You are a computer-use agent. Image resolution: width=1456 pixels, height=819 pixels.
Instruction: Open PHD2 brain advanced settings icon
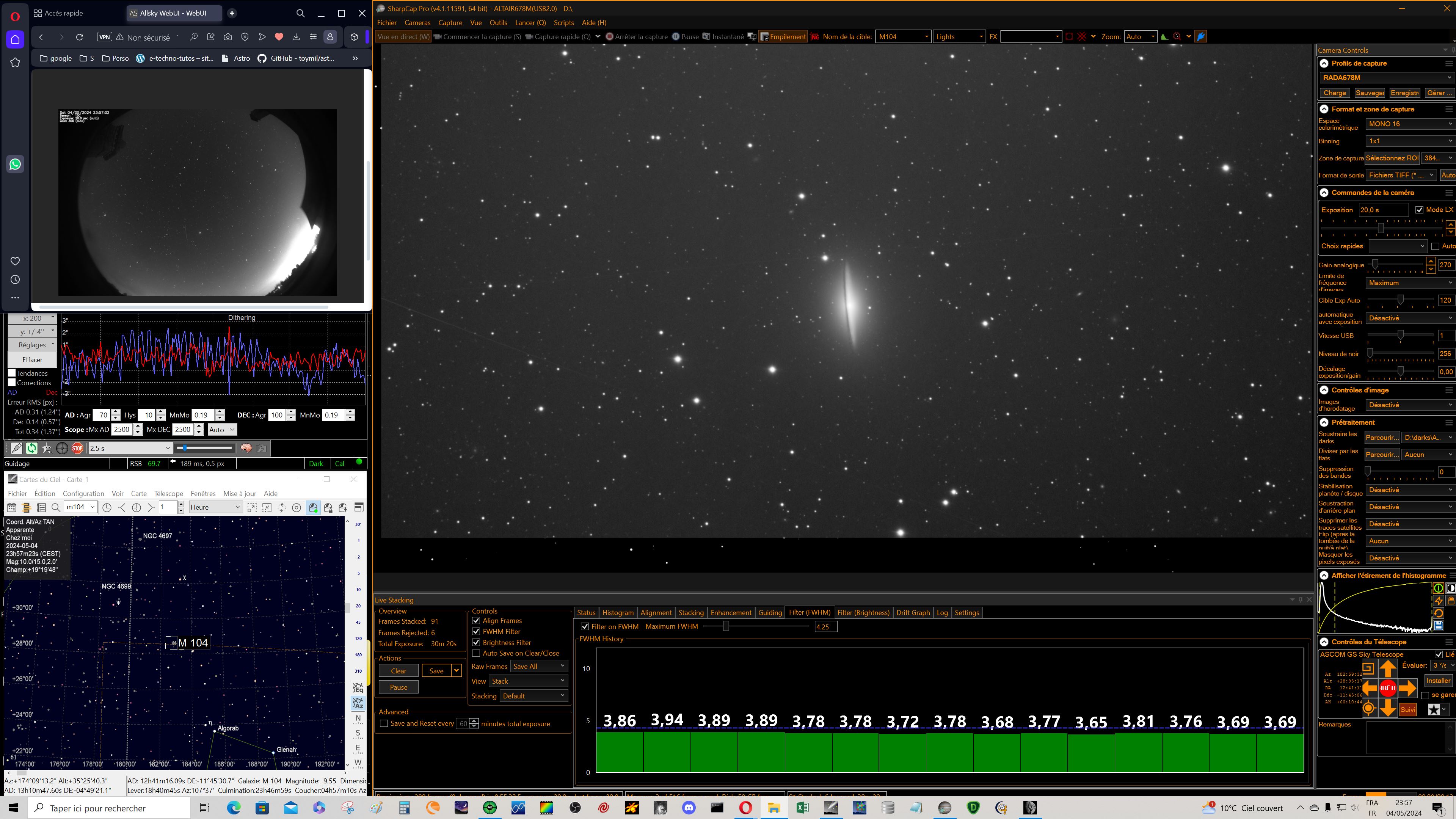[x=246, y=448]
